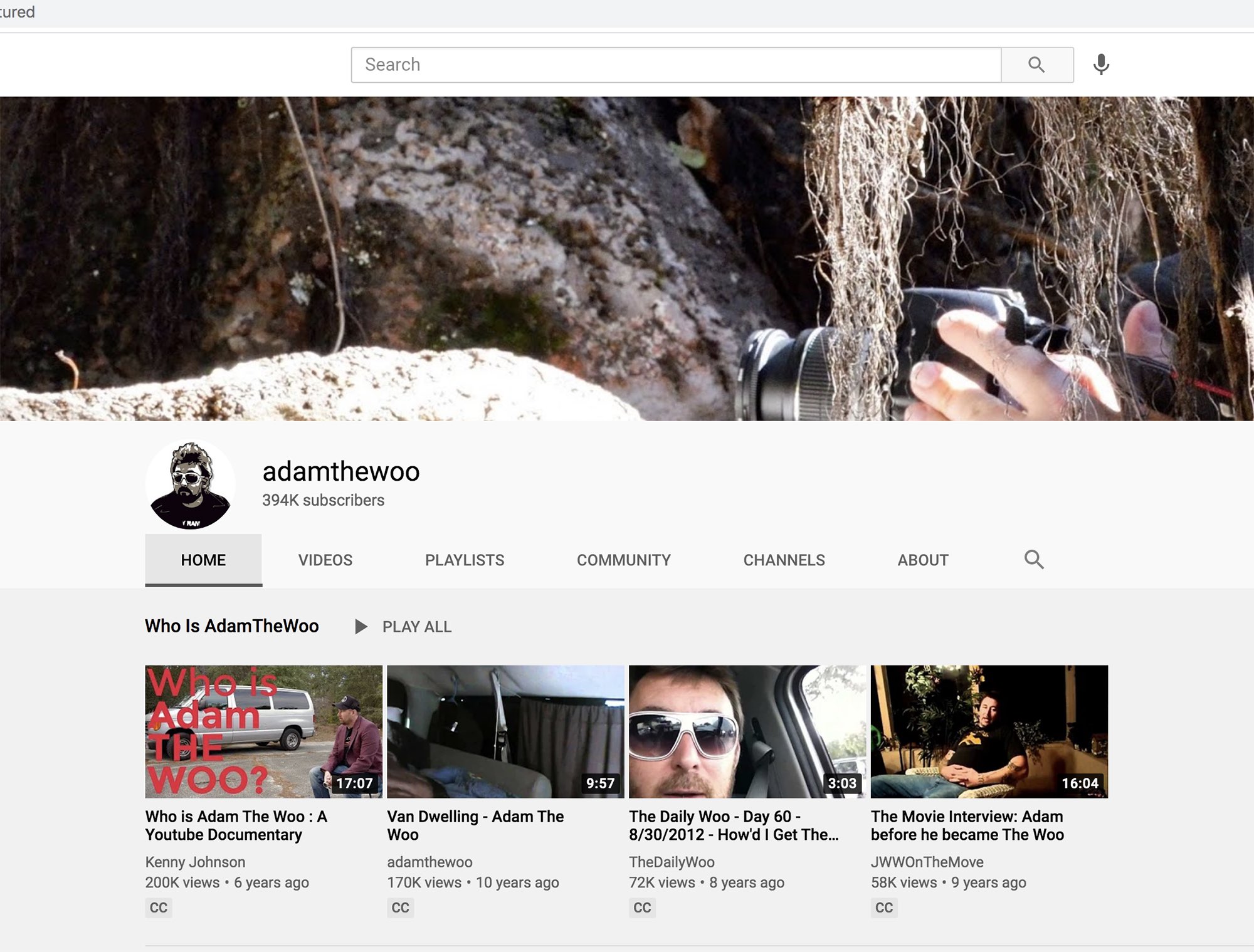Screen dimensions: 1254x952
Task: Click the channel banner camera image
Action: coord(627,258)
